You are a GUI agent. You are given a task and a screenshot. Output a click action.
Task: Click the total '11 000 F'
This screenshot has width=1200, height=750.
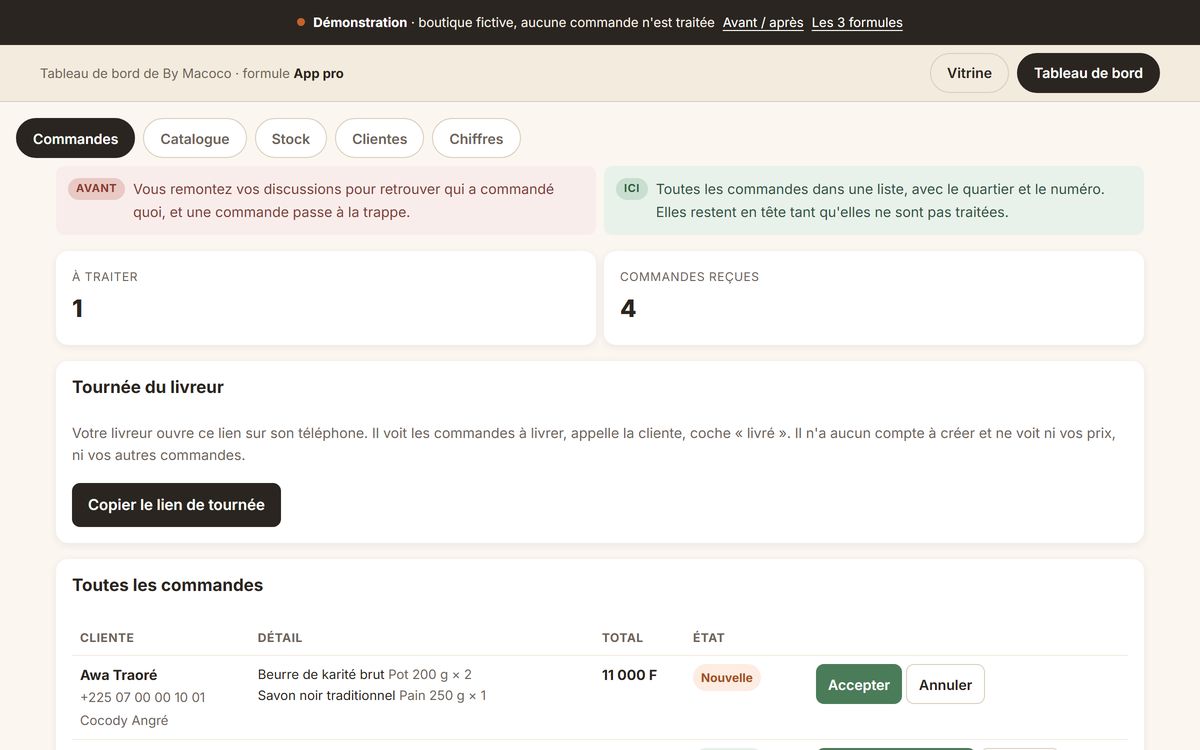point(630,675)
